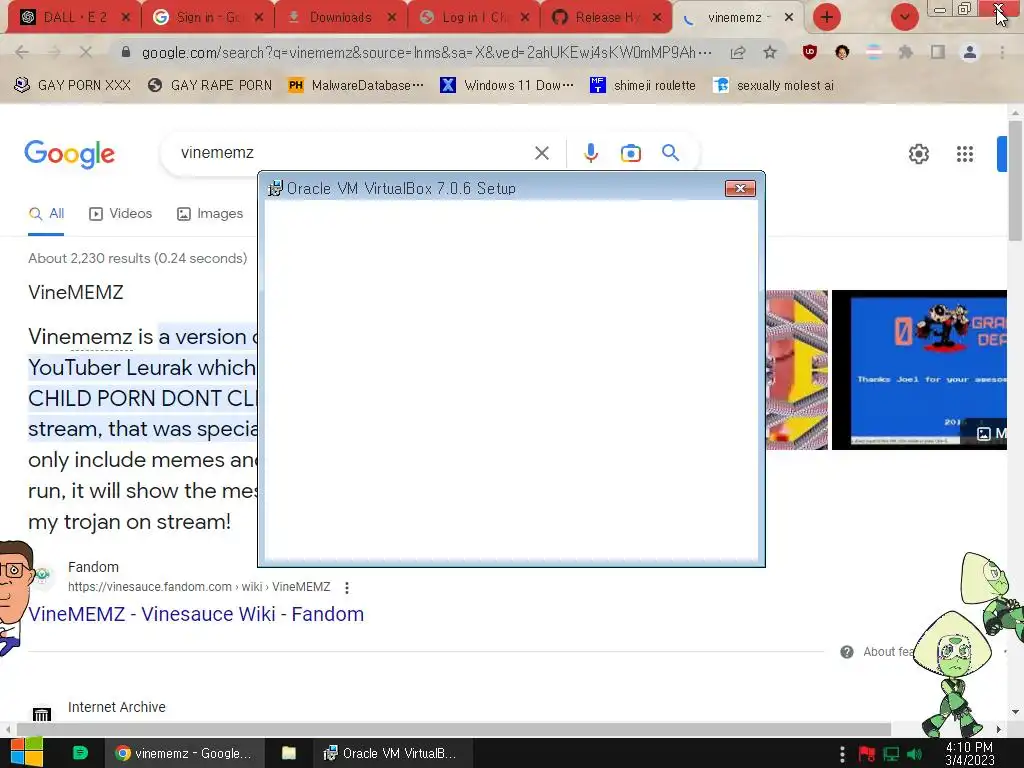Open the Chrome profile avatar icon
Viewport: 1024px width, 768px height.
click(x=970, y=52)
